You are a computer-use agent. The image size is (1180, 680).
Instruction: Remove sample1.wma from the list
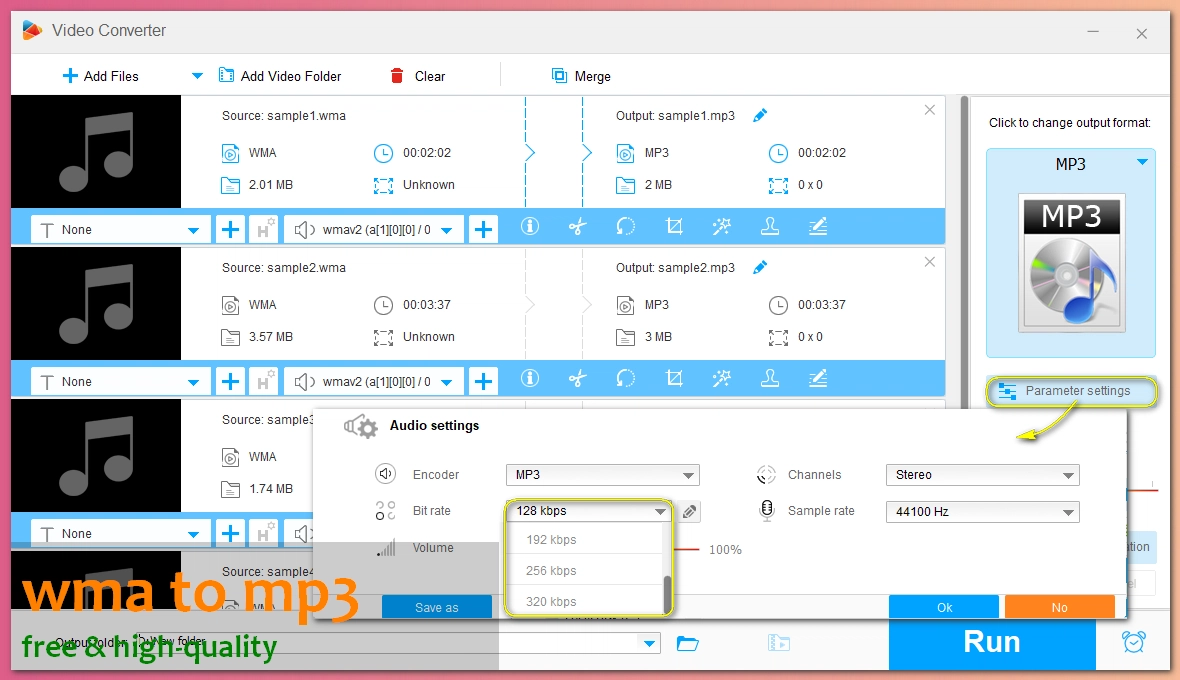[x=930, y=110]
